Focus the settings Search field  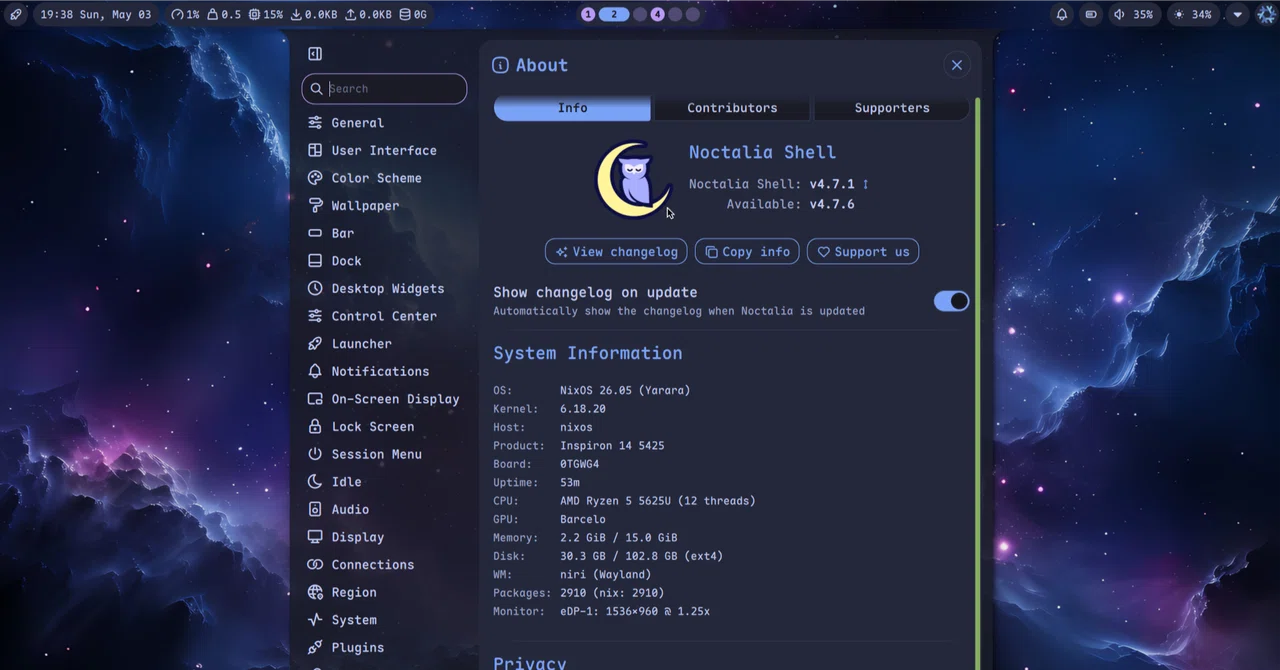(x=384, y=89)
